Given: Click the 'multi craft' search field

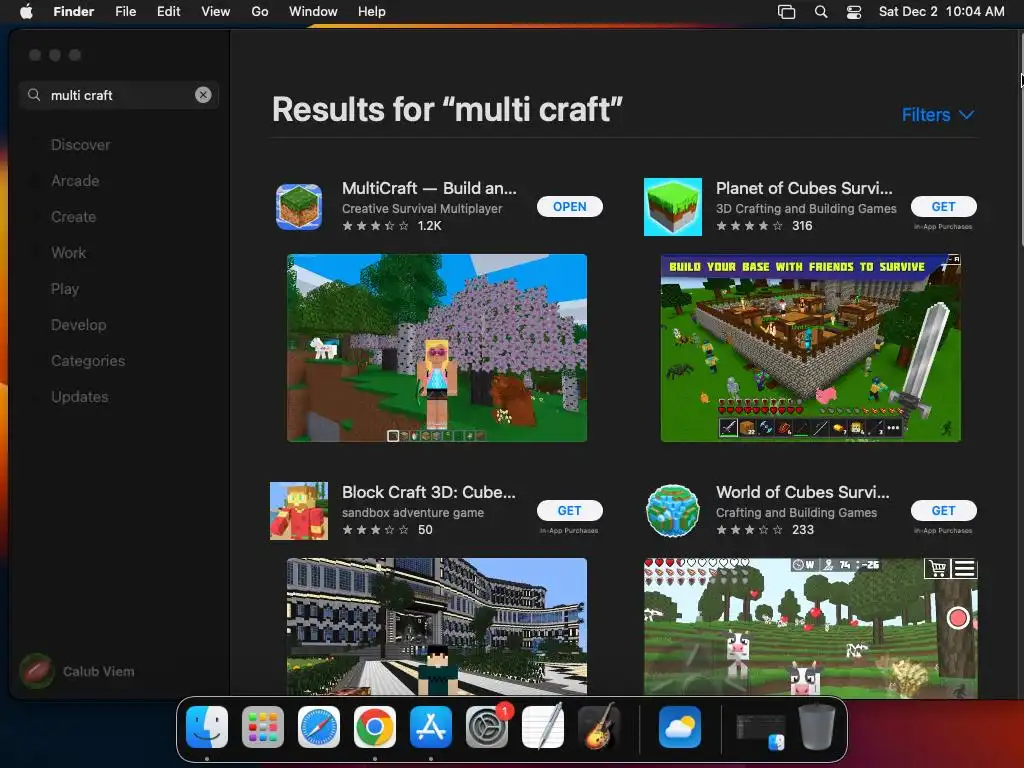Looking at the screenshot, I should 119,95.
